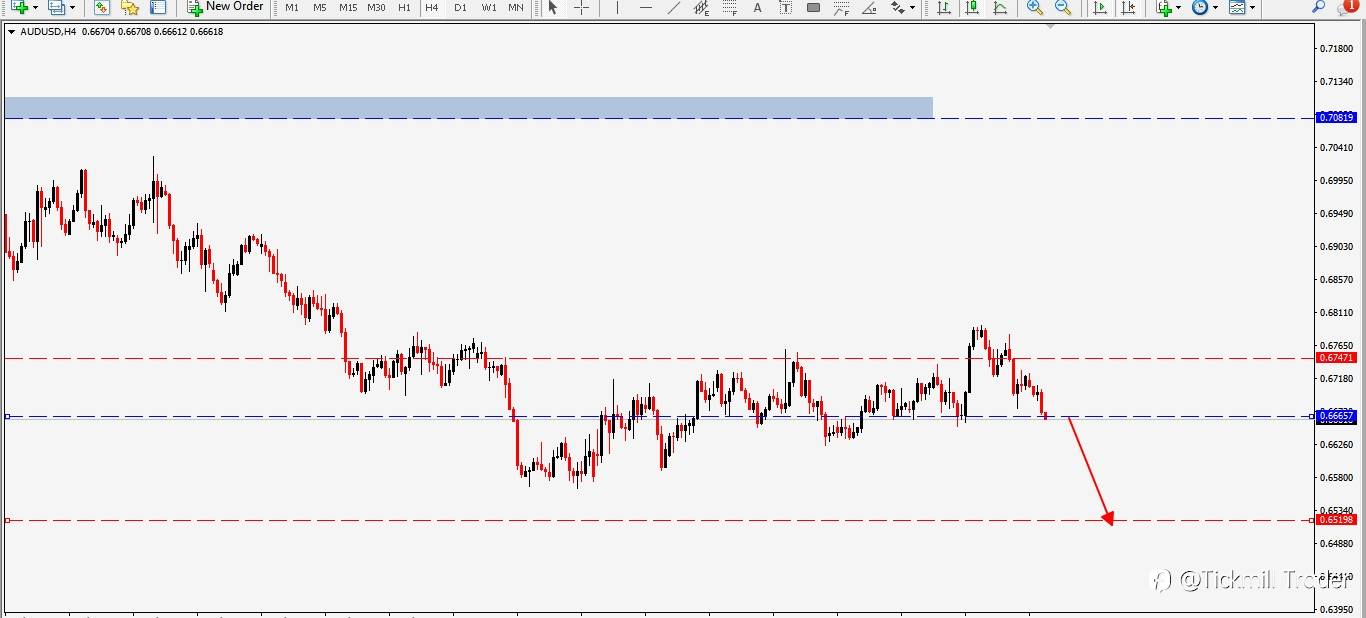This screenshot has height=618, width=1366.
Task: Select the Text "A" tool
Action: (757, 7)
